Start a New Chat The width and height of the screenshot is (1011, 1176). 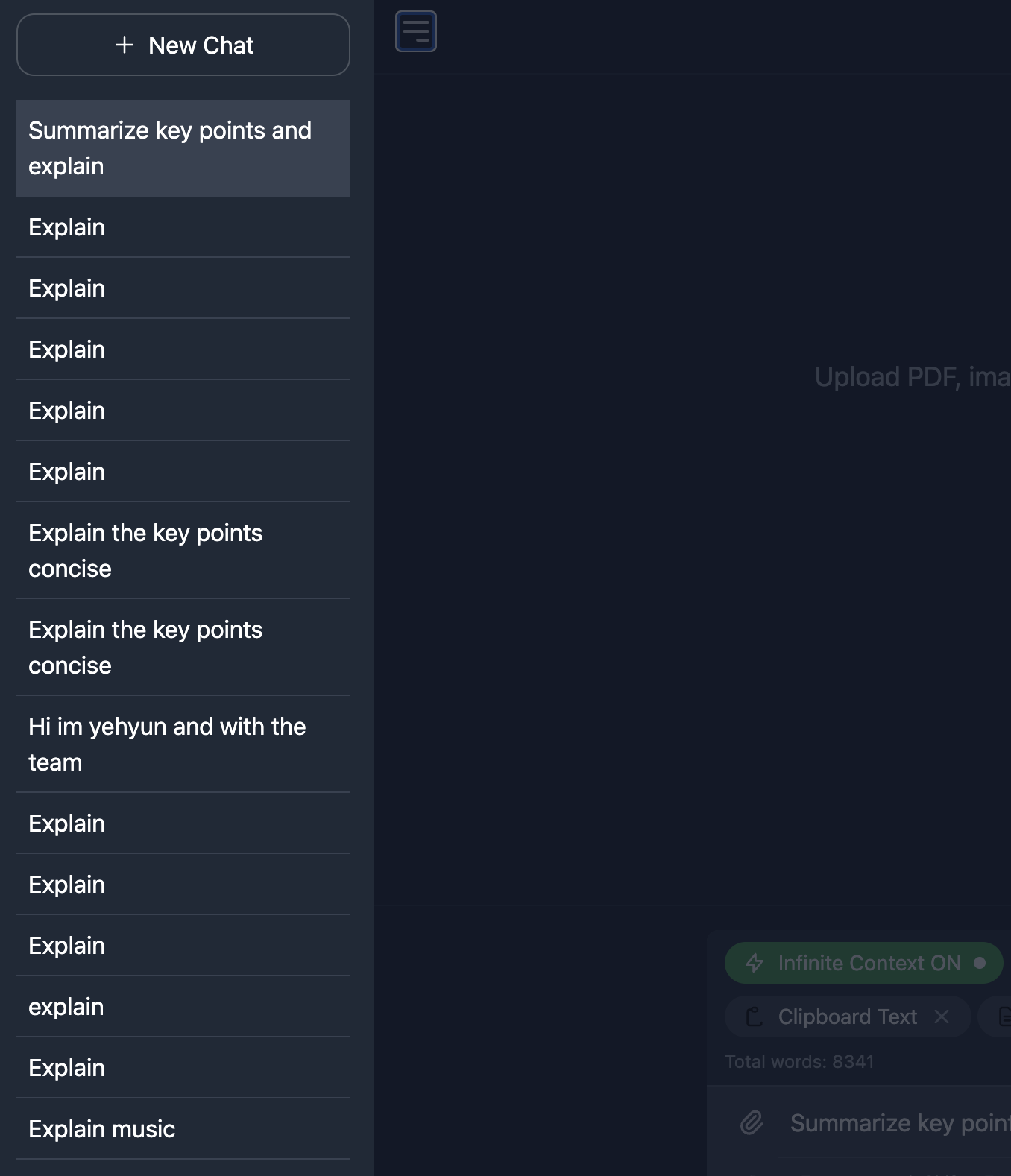(183, 45)
